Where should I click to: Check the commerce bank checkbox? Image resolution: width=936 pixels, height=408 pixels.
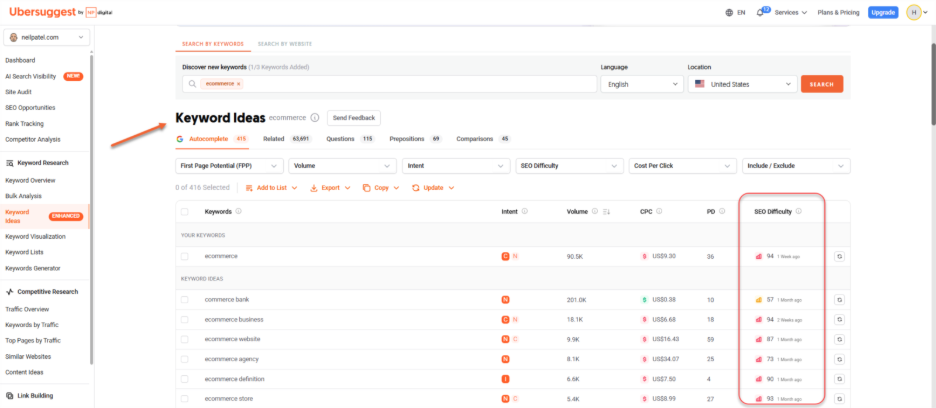point(184,300)
